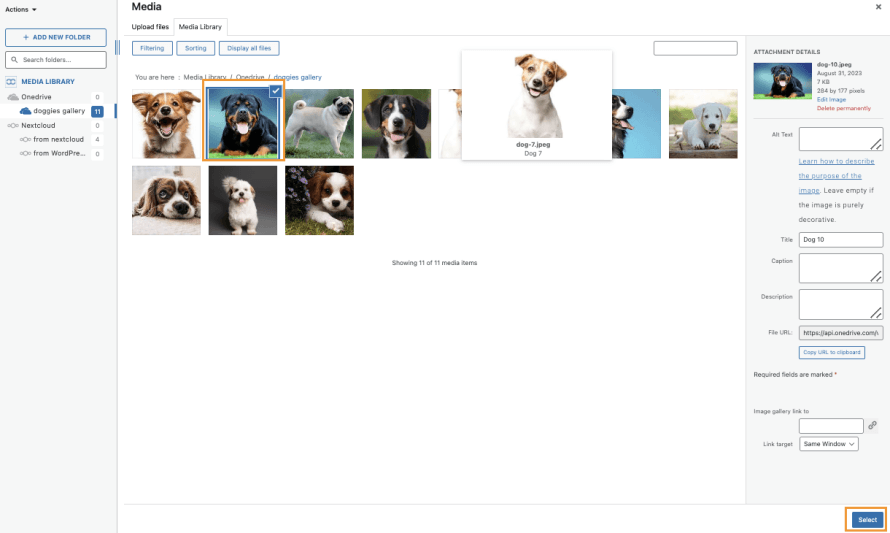Screen dimensions: 890x533
Task: Click the Nextcloud icon in sidebar
Action: 12,125
